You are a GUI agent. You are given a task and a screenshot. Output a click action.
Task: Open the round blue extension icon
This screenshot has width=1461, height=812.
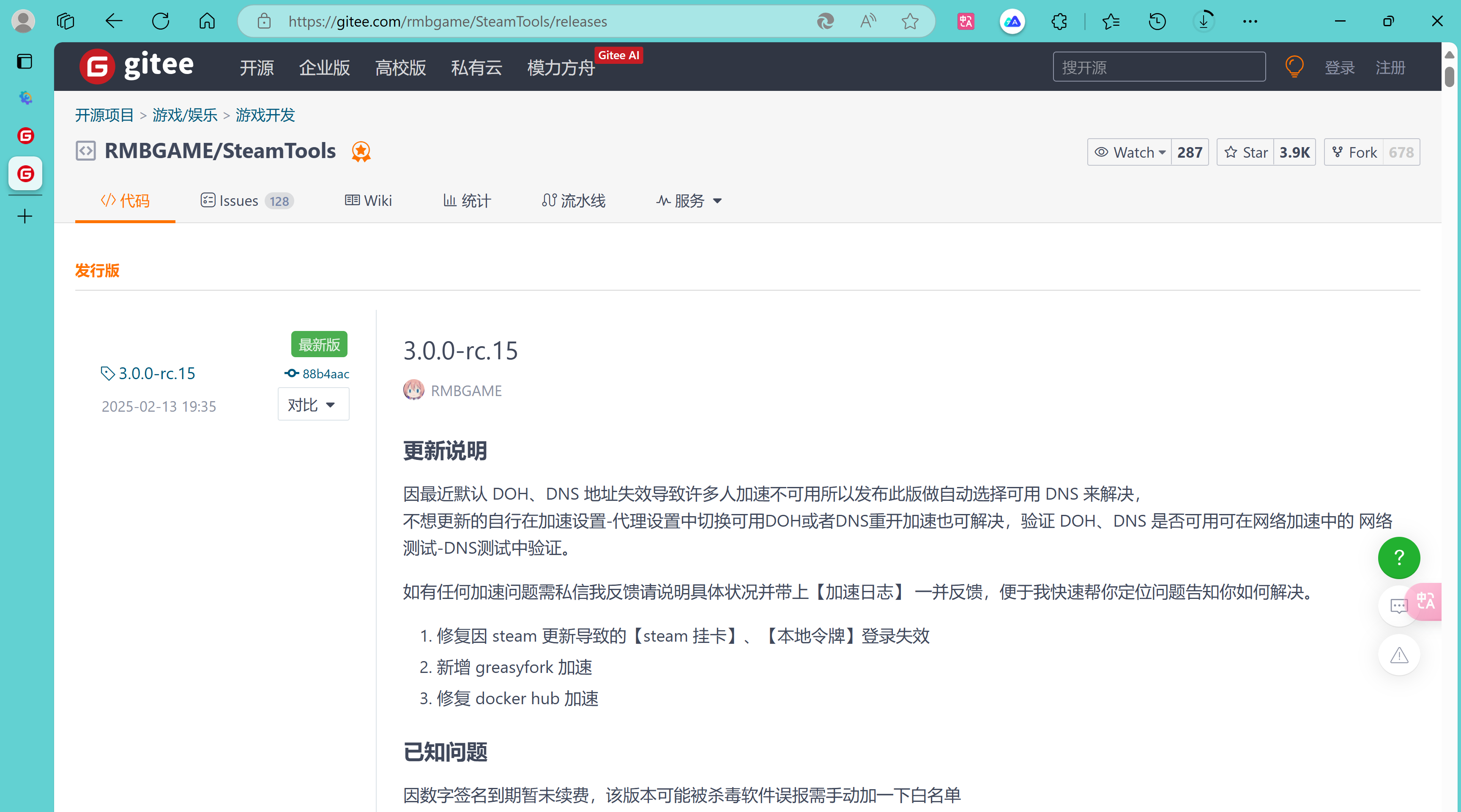[1012, 22]
